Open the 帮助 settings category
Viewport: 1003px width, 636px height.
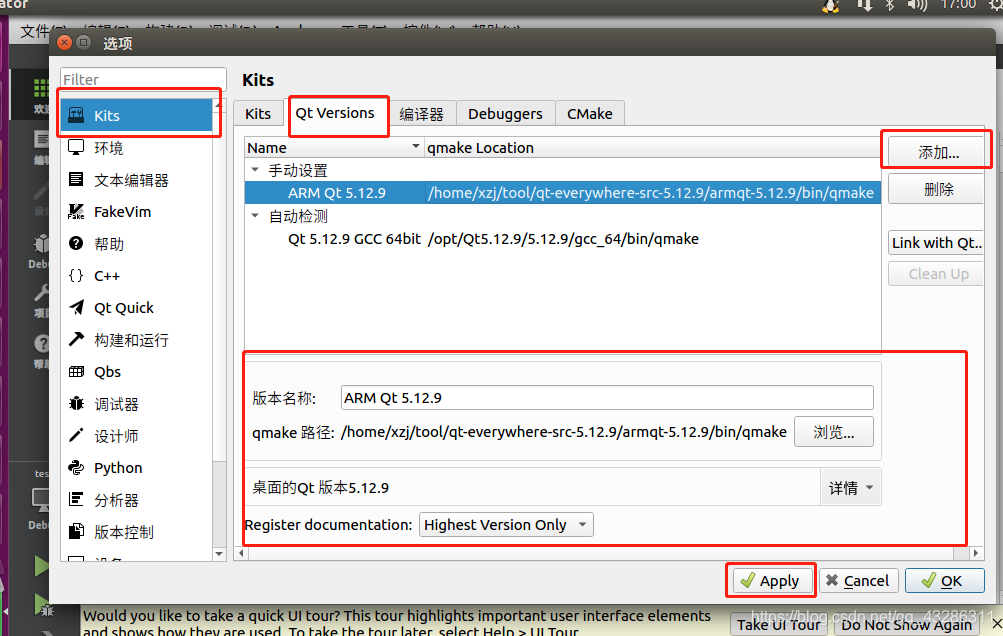click(x=136, y=244)
